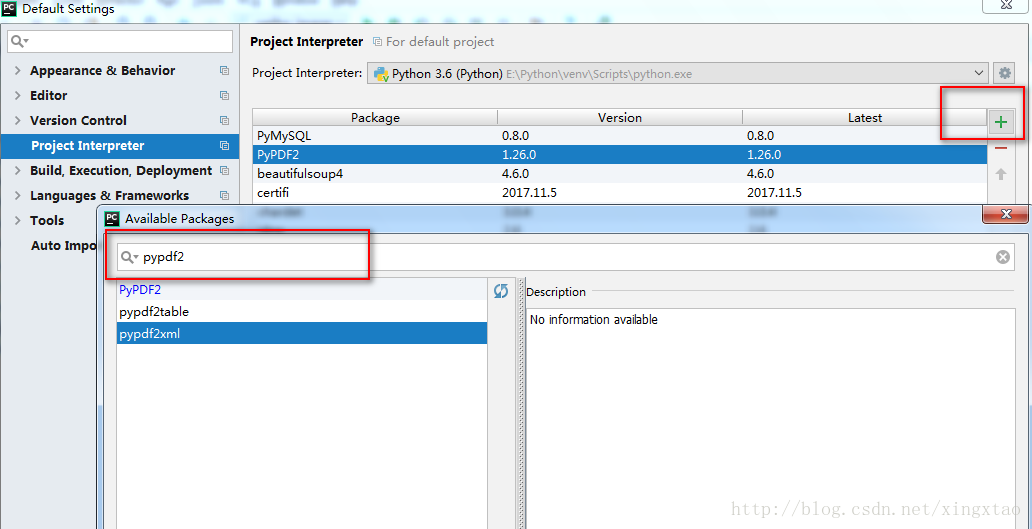Select Project Interpreter in sidebar
1032x529 pixels.
tap(87, 146)
